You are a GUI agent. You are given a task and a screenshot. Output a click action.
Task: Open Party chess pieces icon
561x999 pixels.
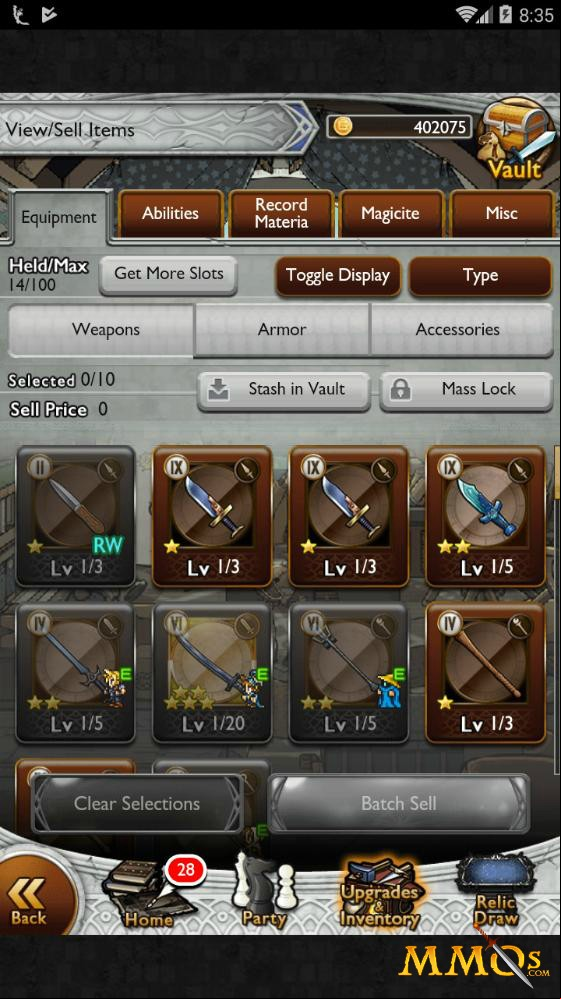click(265, 892)
